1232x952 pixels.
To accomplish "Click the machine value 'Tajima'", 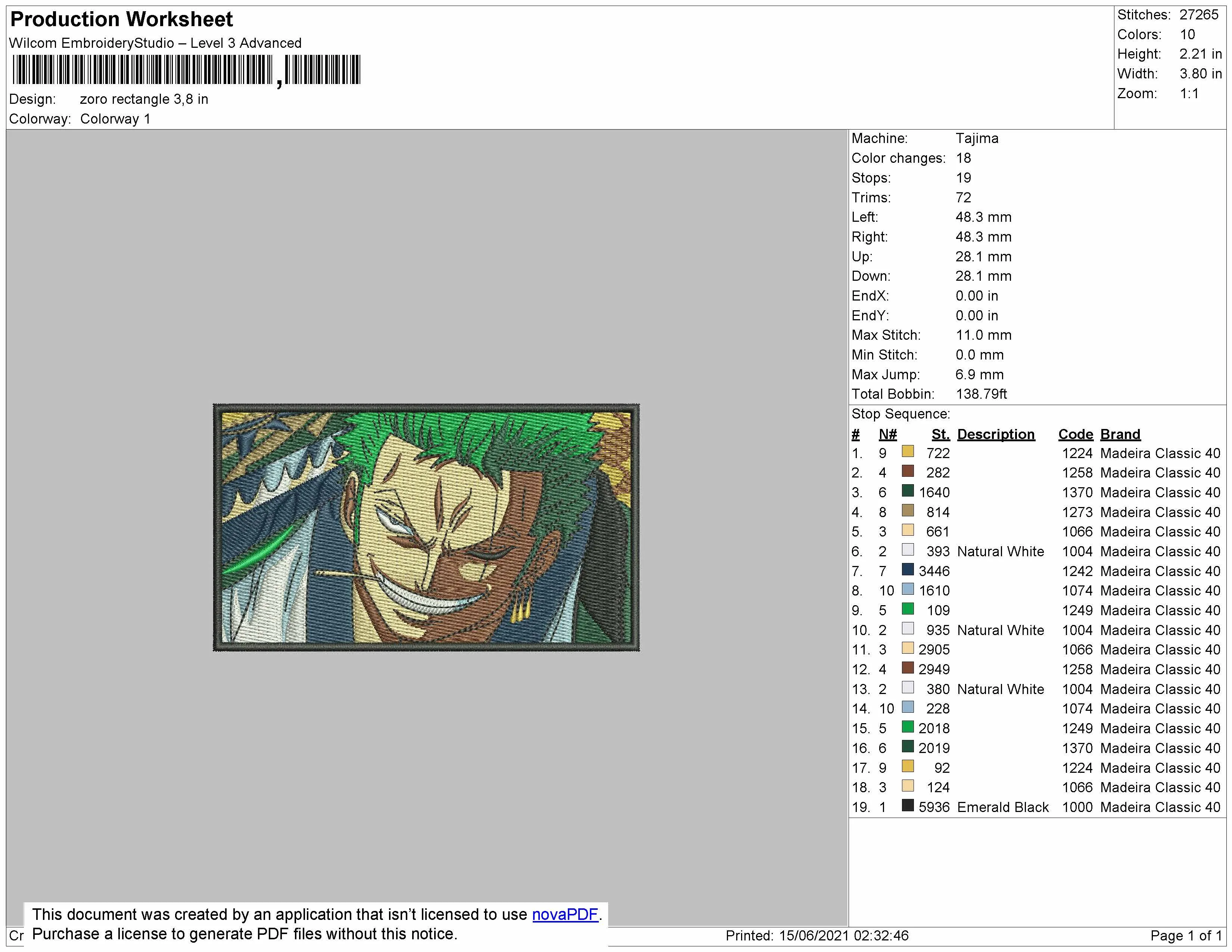I will pos(977,139).
